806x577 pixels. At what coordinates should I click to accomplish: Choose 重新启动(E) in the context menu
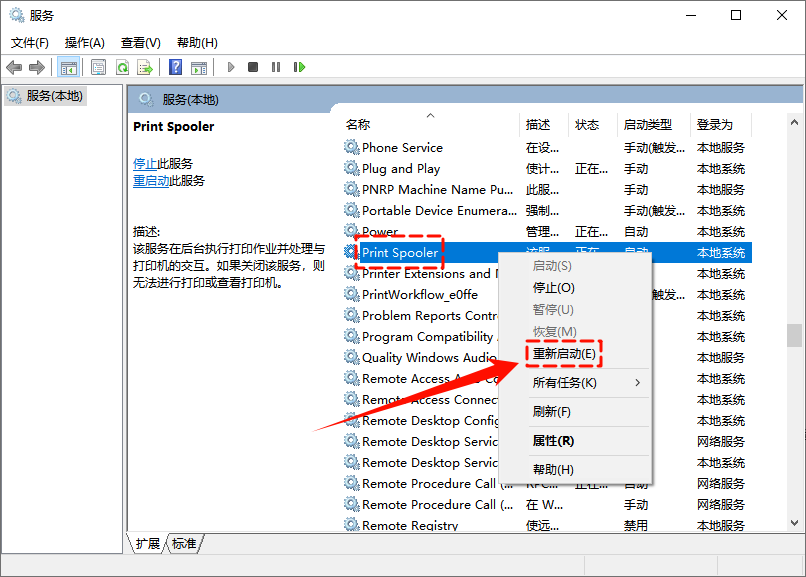(564, 354)
